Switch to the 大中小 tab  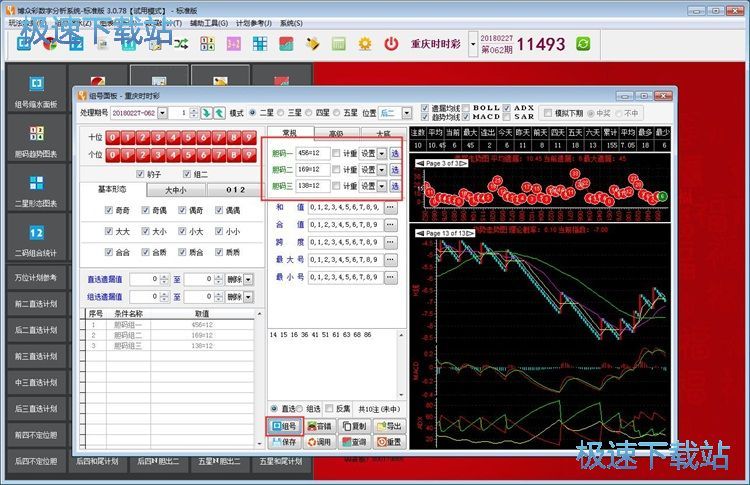click(175, 189)
